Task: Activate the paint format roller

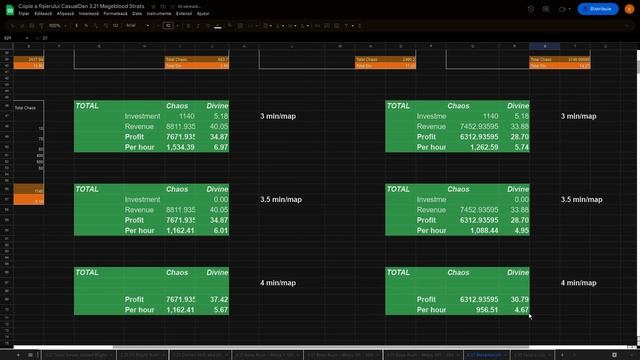Action: pos(41,26)
